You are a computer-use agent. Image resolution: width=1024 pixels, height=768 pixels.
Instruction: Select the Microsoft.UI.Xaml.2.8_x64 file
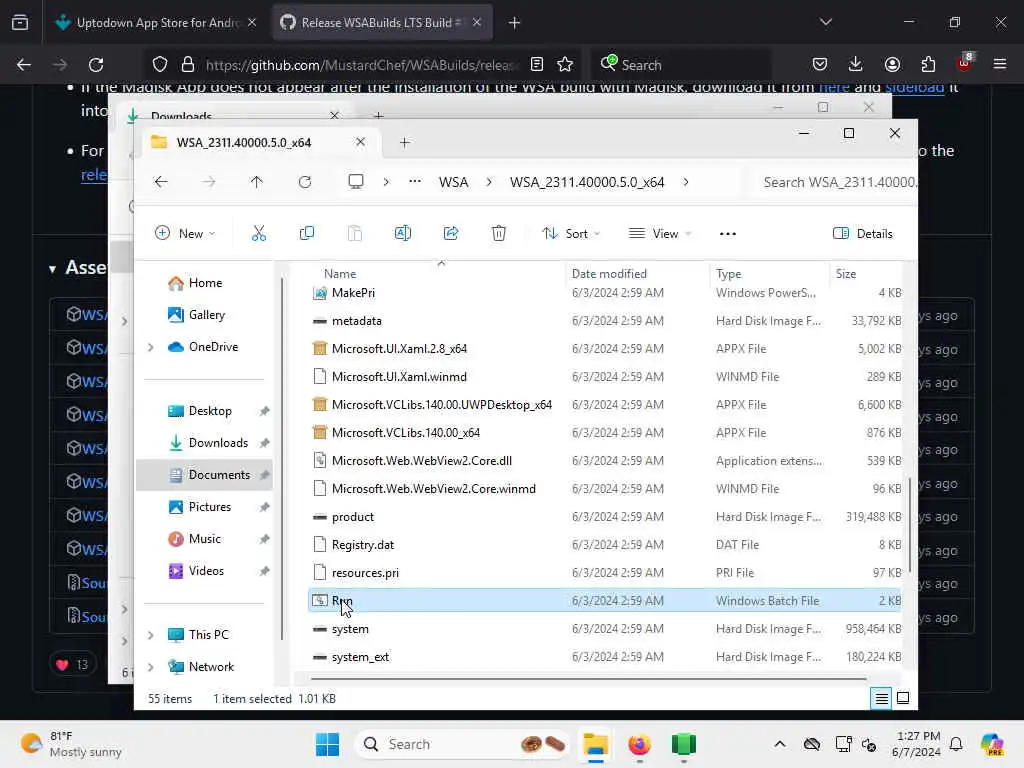click(x=604, y=349)
